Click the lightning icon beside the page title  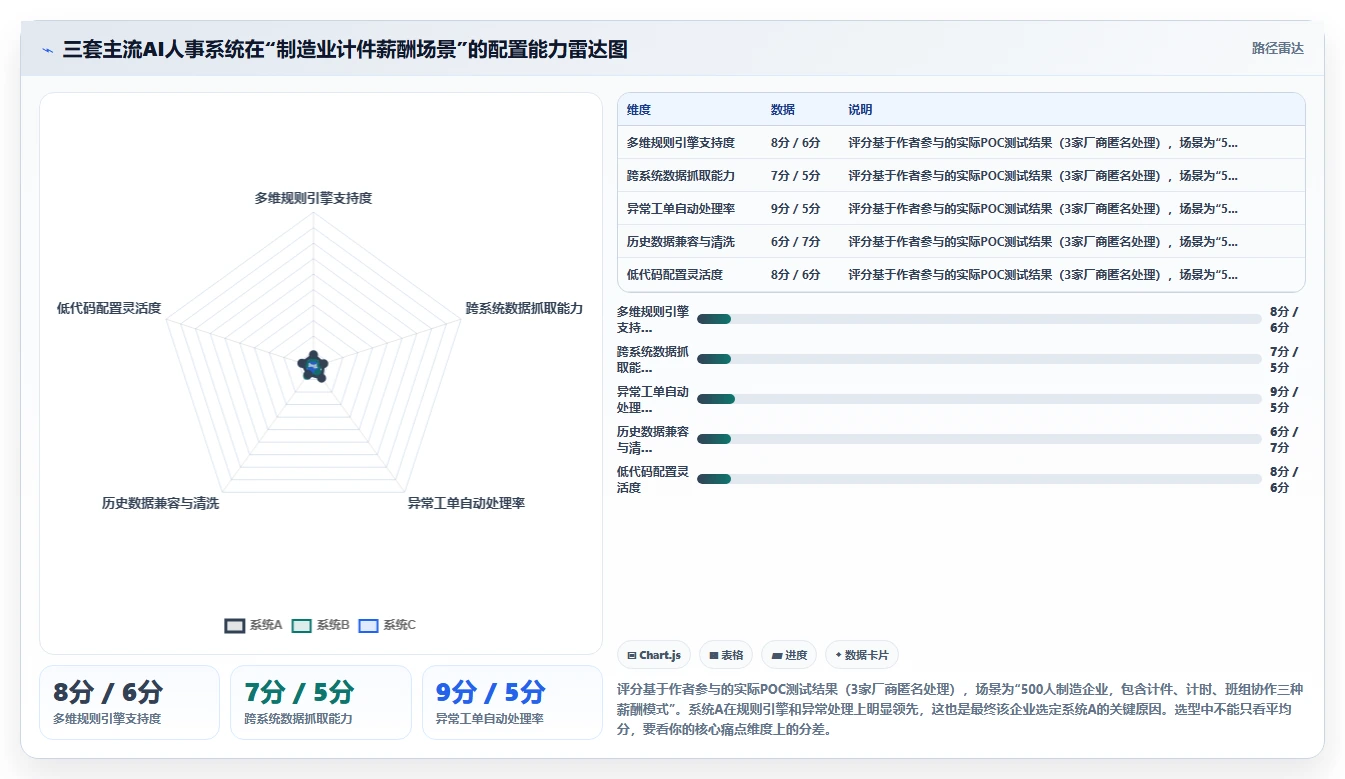click(47, 50)
